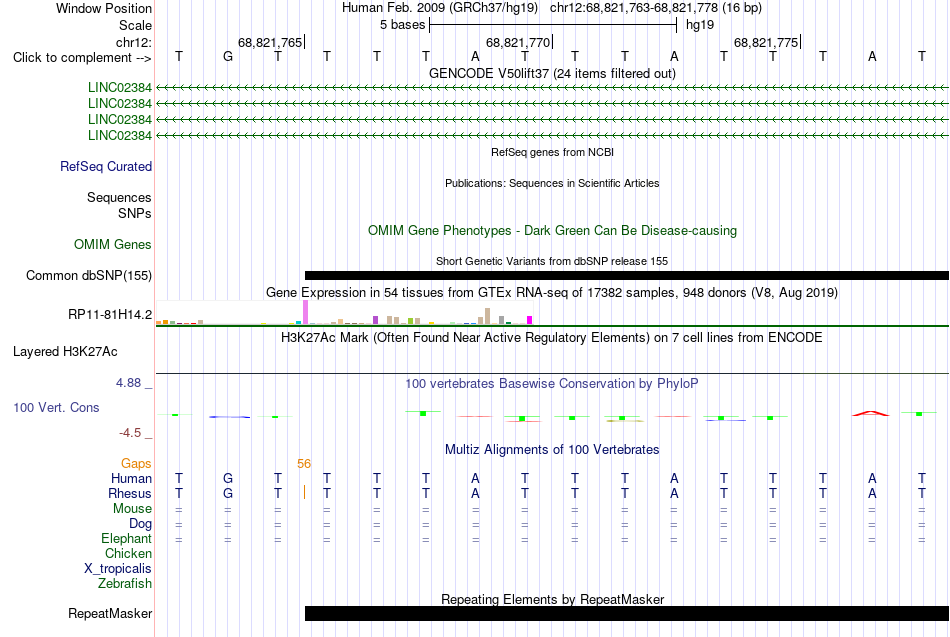Click the orange Gaps label
950x637 pixels.
click(x=136, y=464)
